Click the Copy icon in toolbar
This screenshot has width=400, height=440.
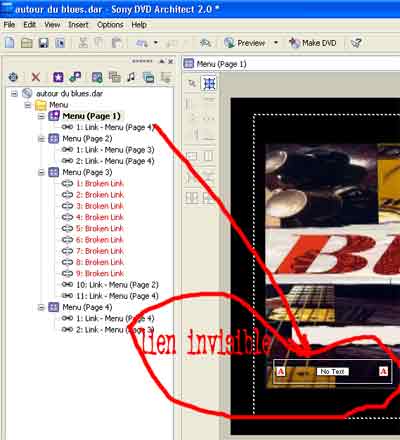click(x=99, y=43)
